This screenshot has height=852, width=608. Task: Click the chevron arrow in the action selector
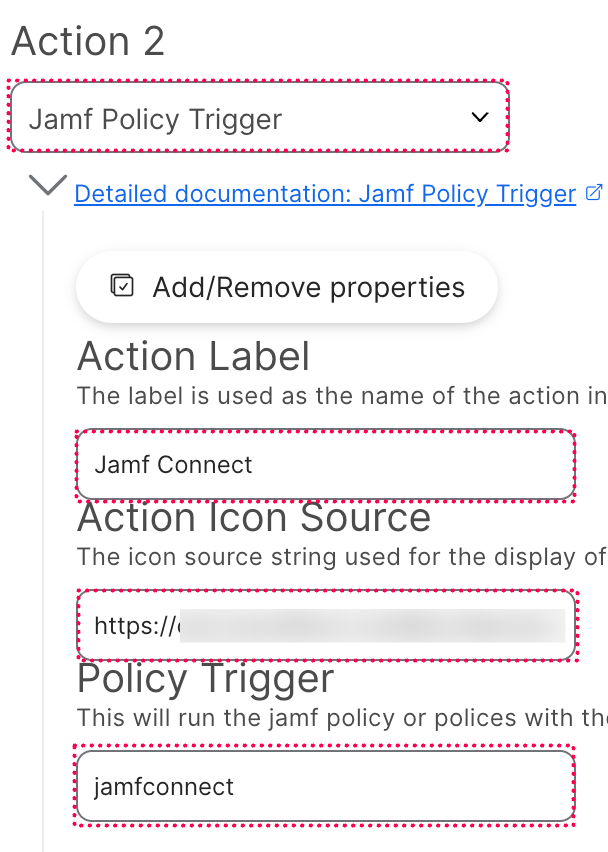[x=480, y=118]
